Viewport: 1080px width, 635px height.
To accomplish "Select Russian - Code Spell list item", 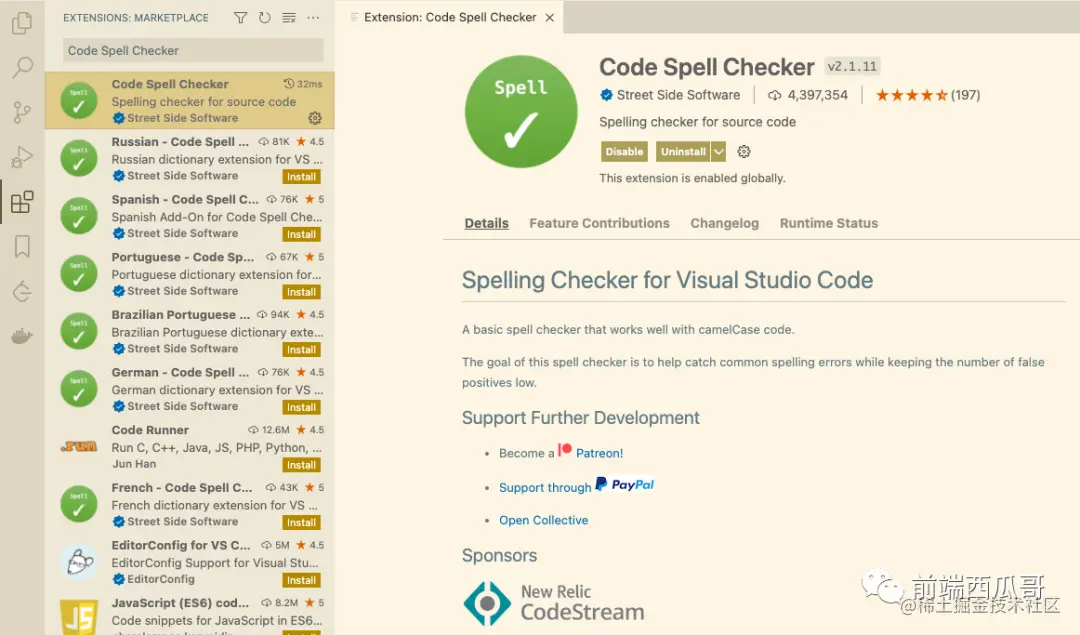I will [190, 158].
